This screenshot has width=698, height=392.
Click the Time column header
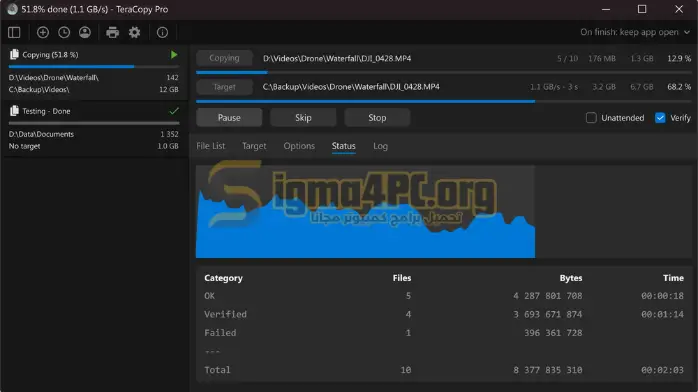click(x=673, y=278)
